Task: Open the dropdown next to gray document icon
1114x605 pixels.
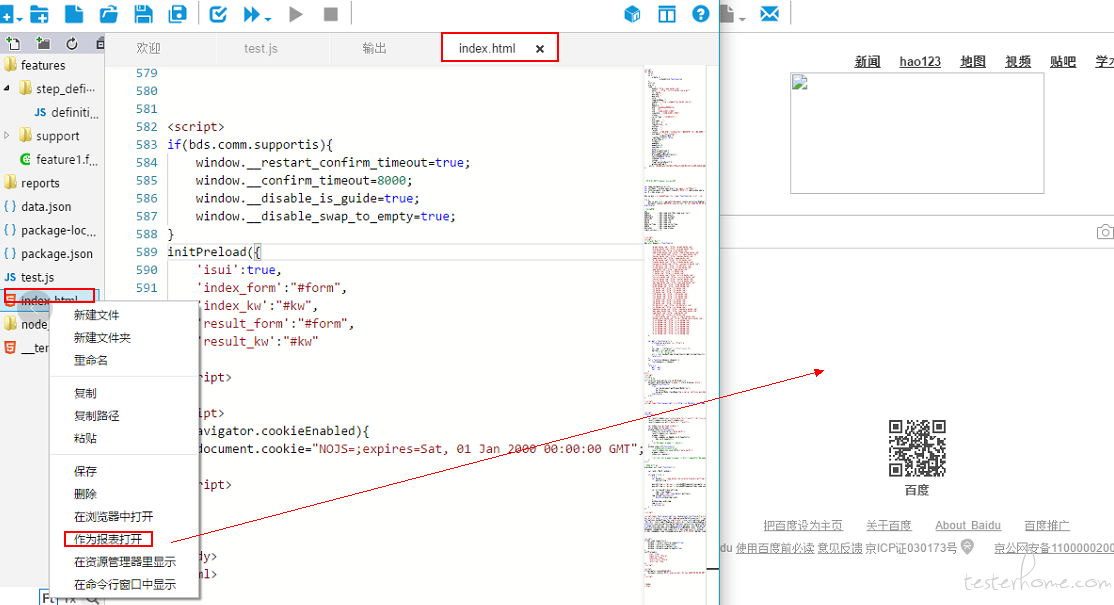Action: [742, 19]
